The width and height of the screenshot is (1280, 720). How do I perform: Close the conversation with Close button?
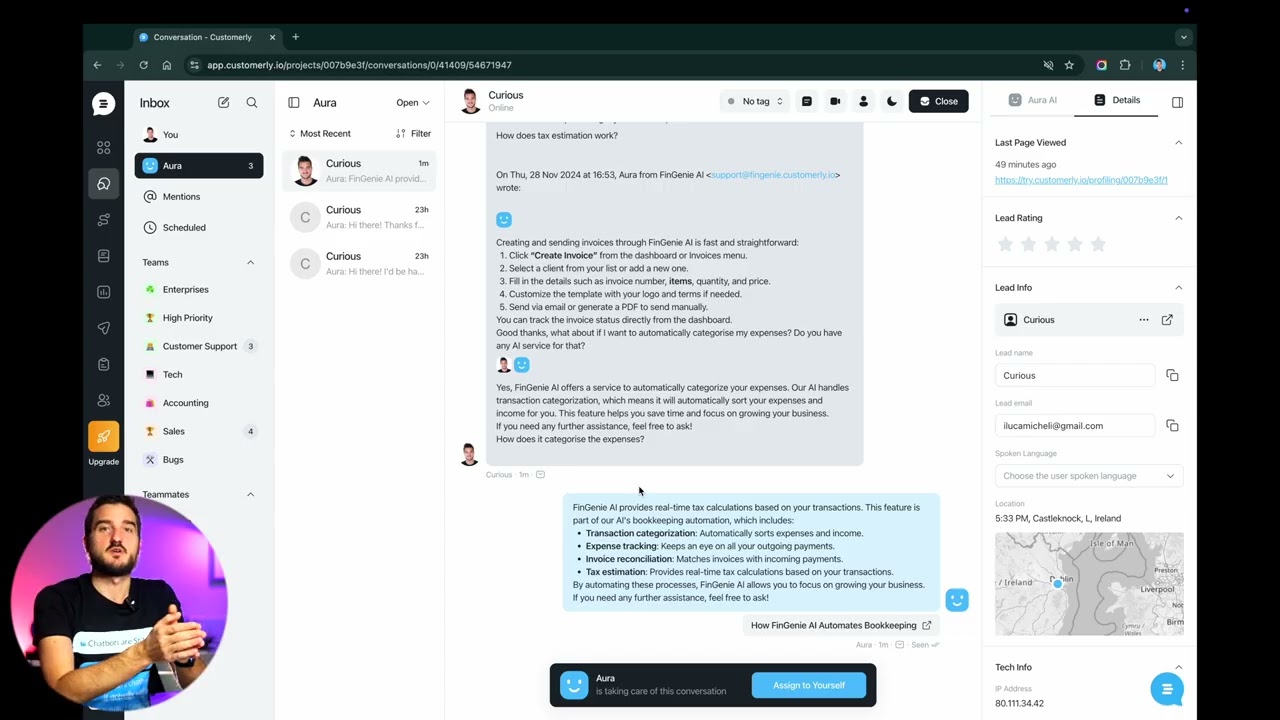click(938, 101)
